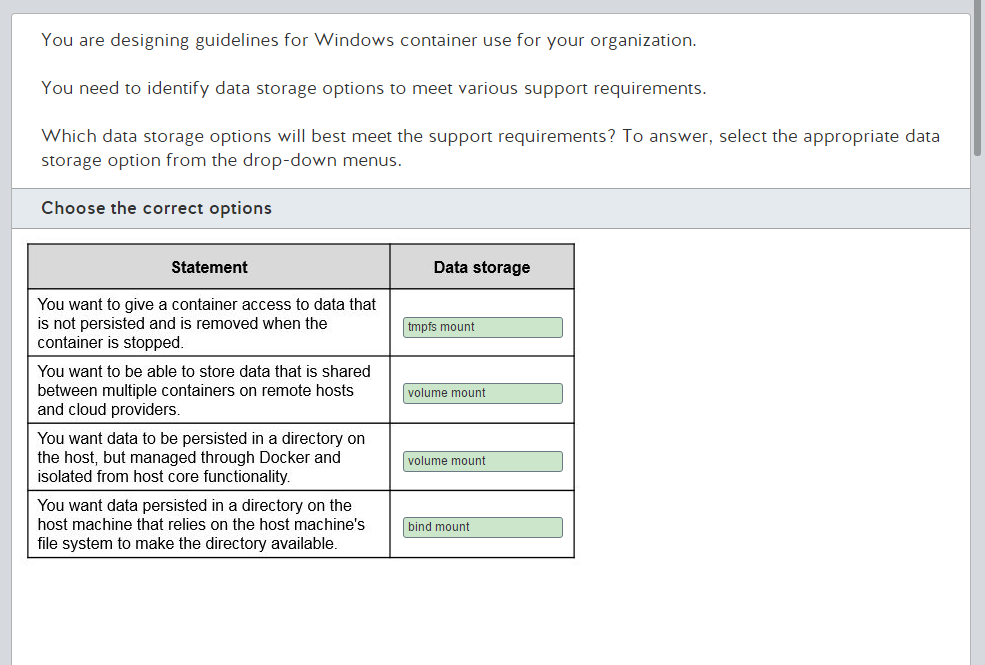Click the 'Which data storage options' question text

tap(491, 148)
